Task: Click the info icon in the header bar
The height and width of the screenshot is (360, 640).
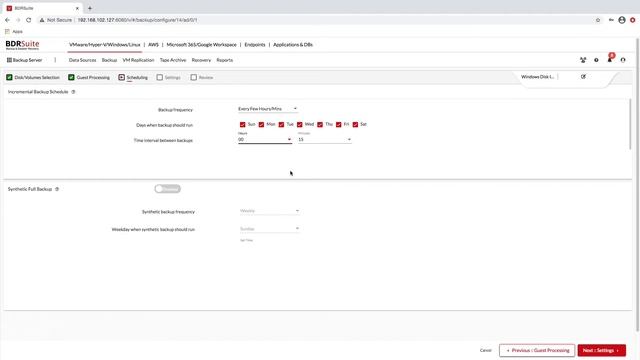Action: click(x=596, y=60)
